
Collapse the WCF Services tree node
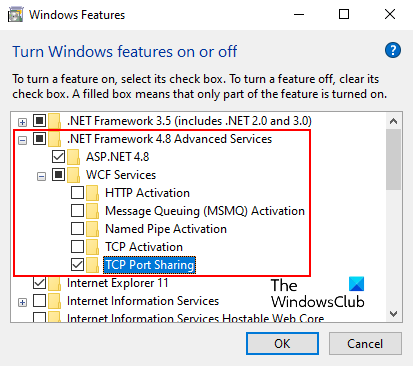point(41,176)
